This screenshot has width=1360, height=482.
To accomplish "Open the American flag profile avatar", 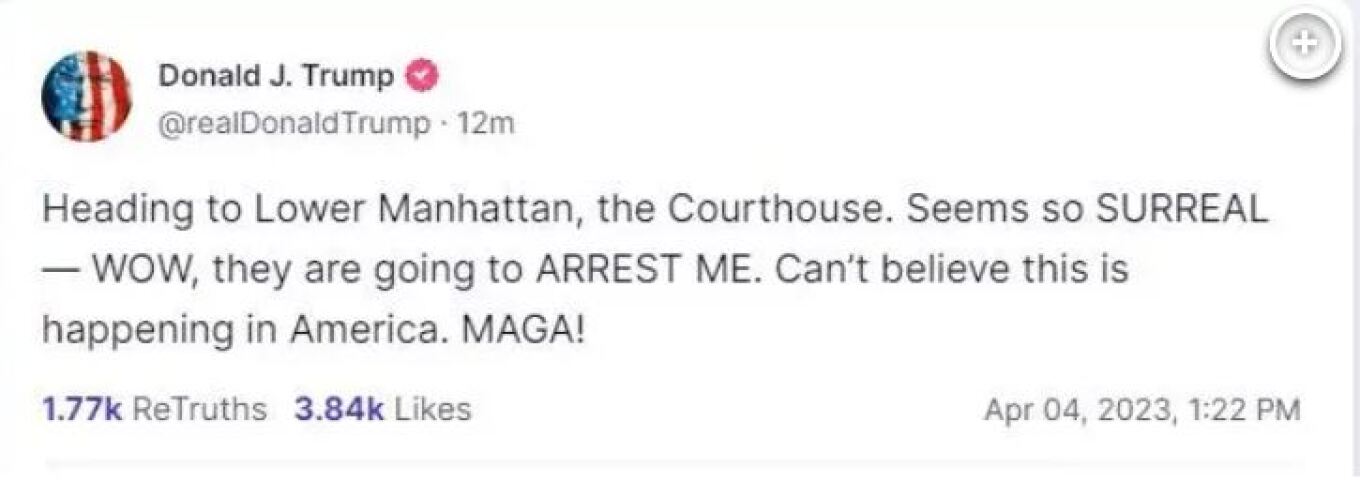I will pyautogui.click(x=86, y=96).
